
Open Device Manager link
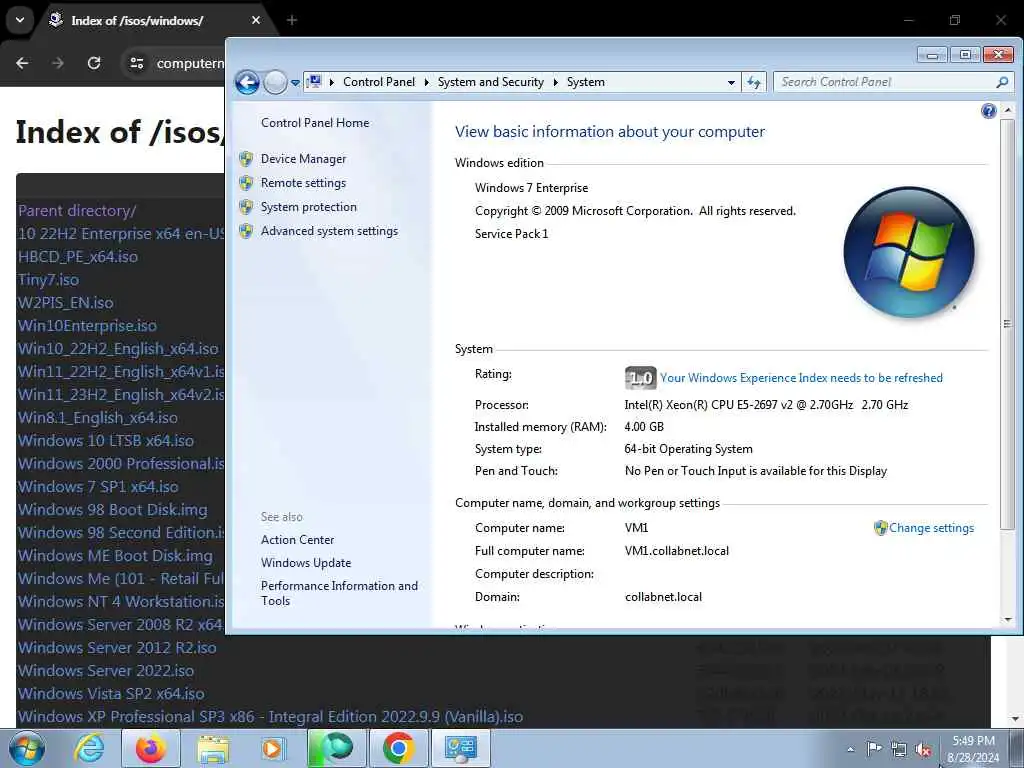[304, 159]
